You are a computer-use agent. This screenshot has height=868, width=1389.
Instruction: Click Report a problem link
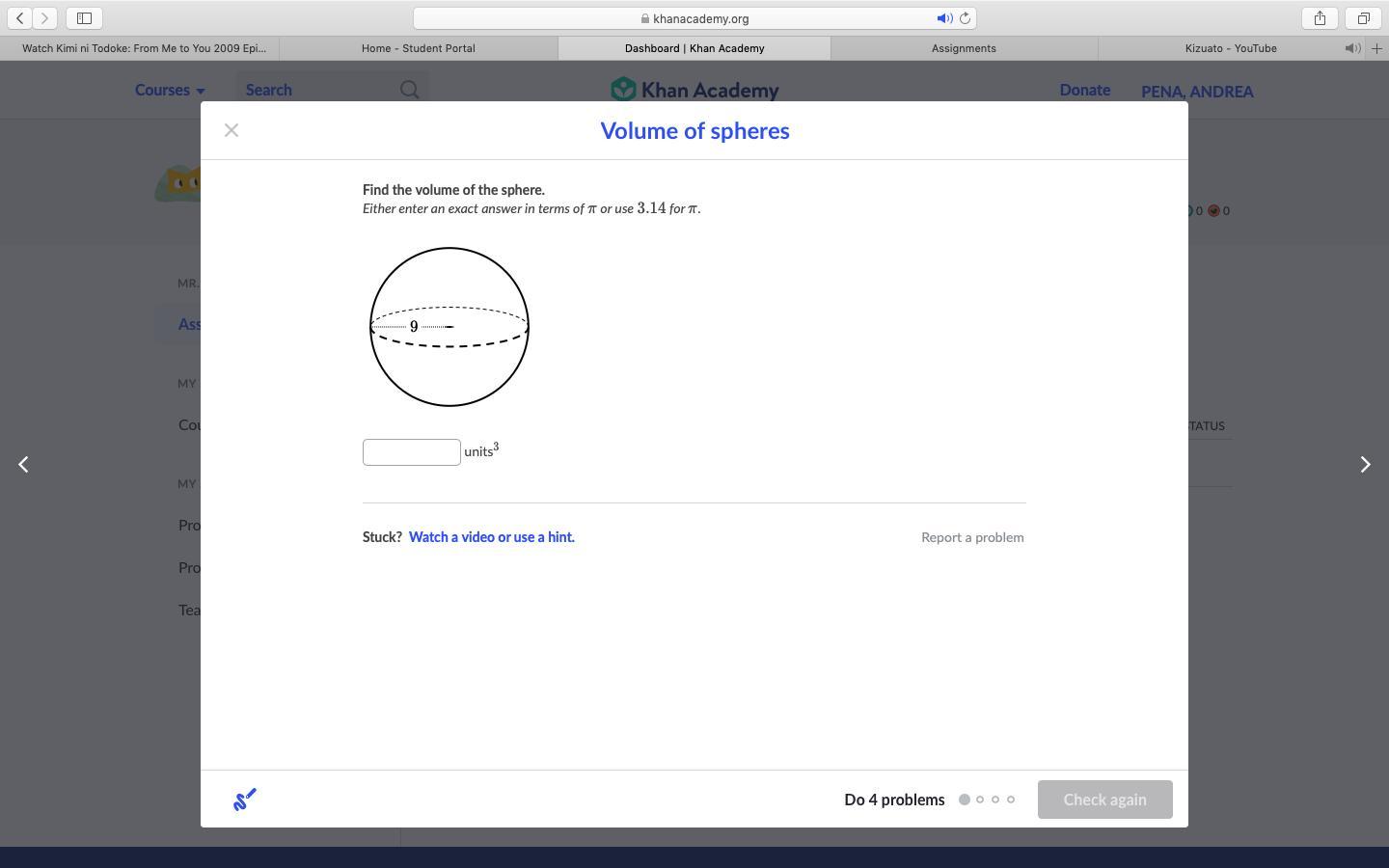[972, 537]
